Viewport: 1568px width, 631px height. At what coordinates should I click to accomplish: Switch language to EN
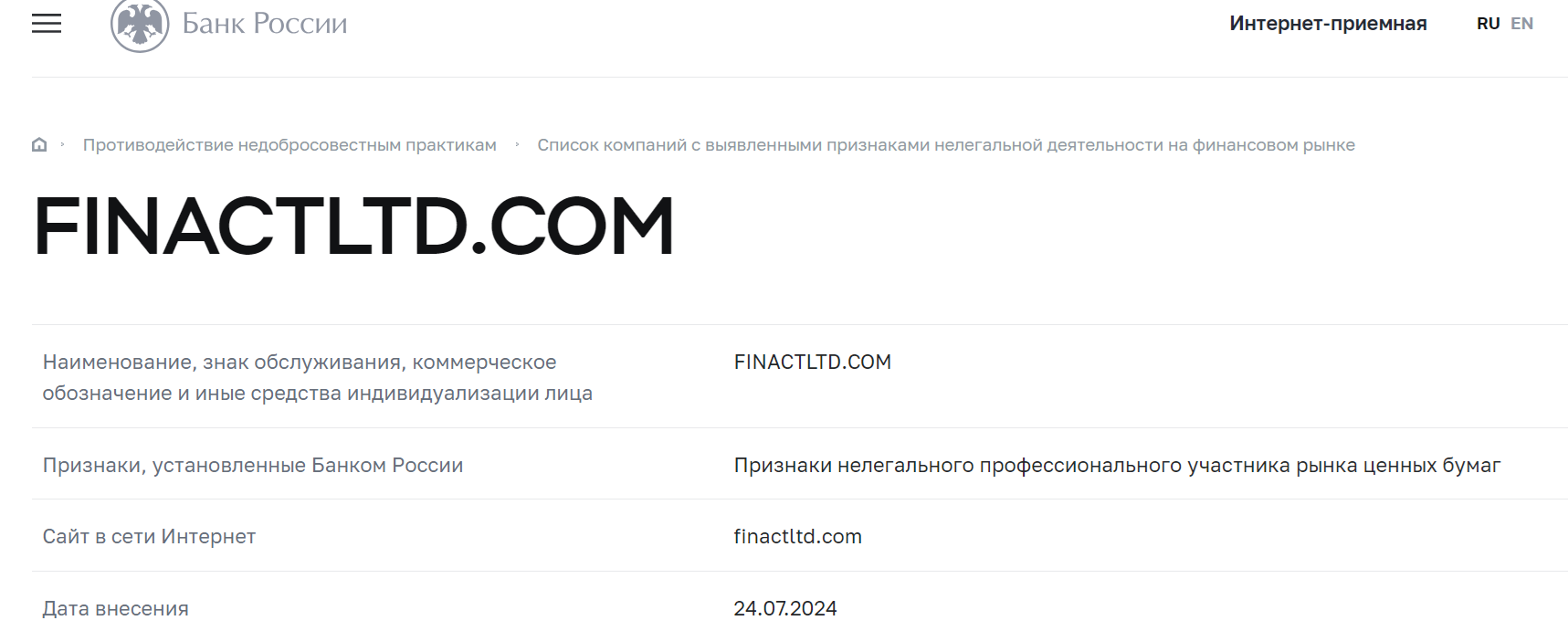[1521, 24]
